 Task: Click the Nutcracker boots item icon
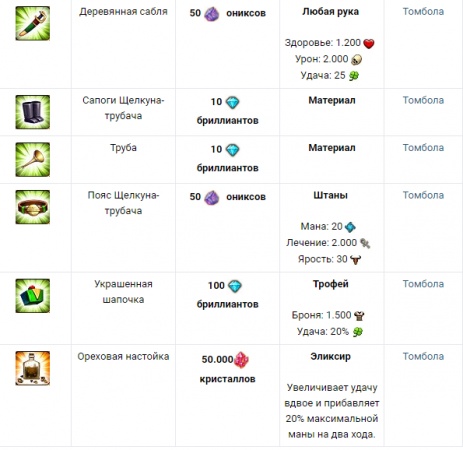coord(33,112)
